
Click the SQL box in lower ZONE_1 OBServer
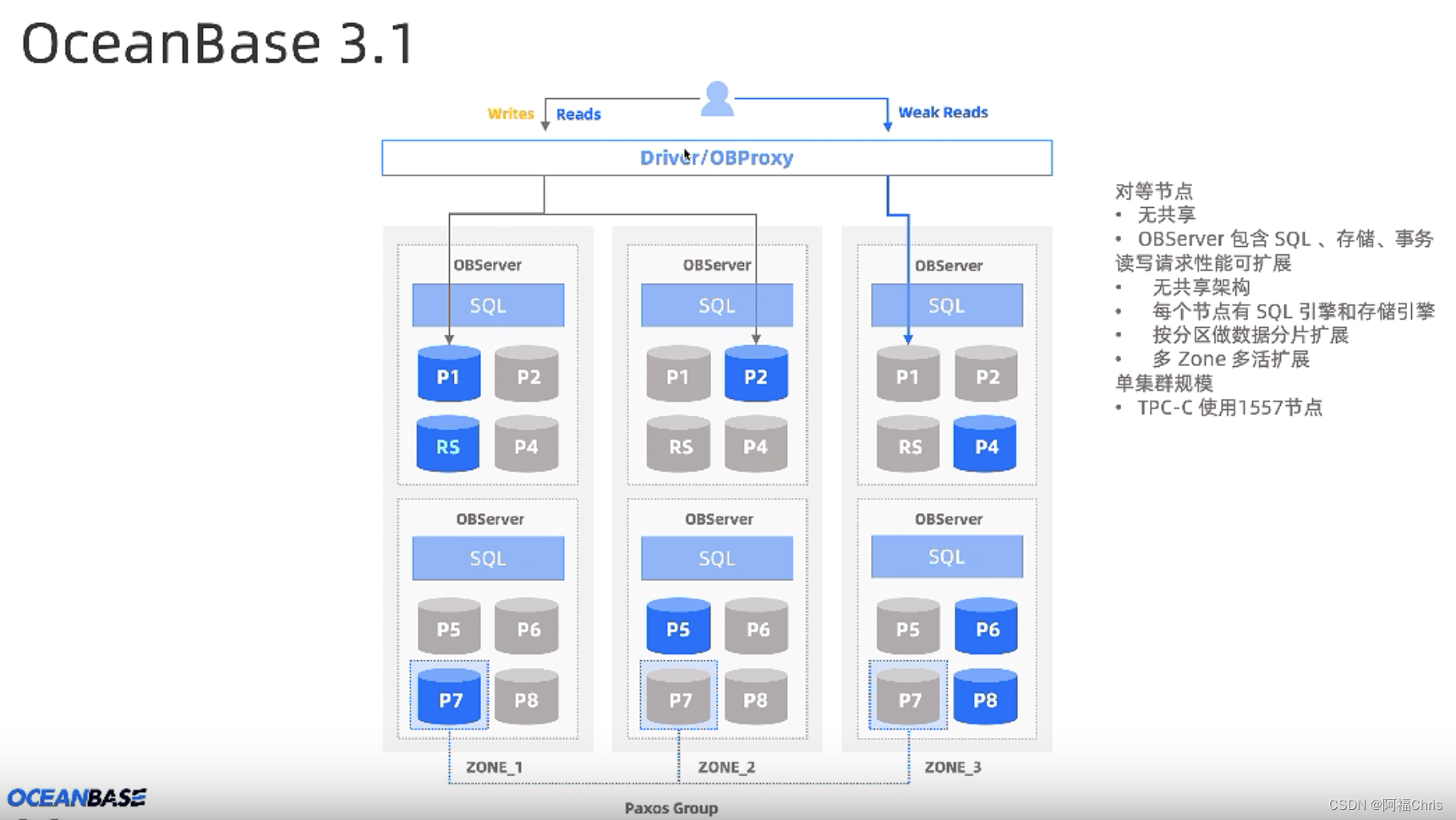tap(488, 558)
